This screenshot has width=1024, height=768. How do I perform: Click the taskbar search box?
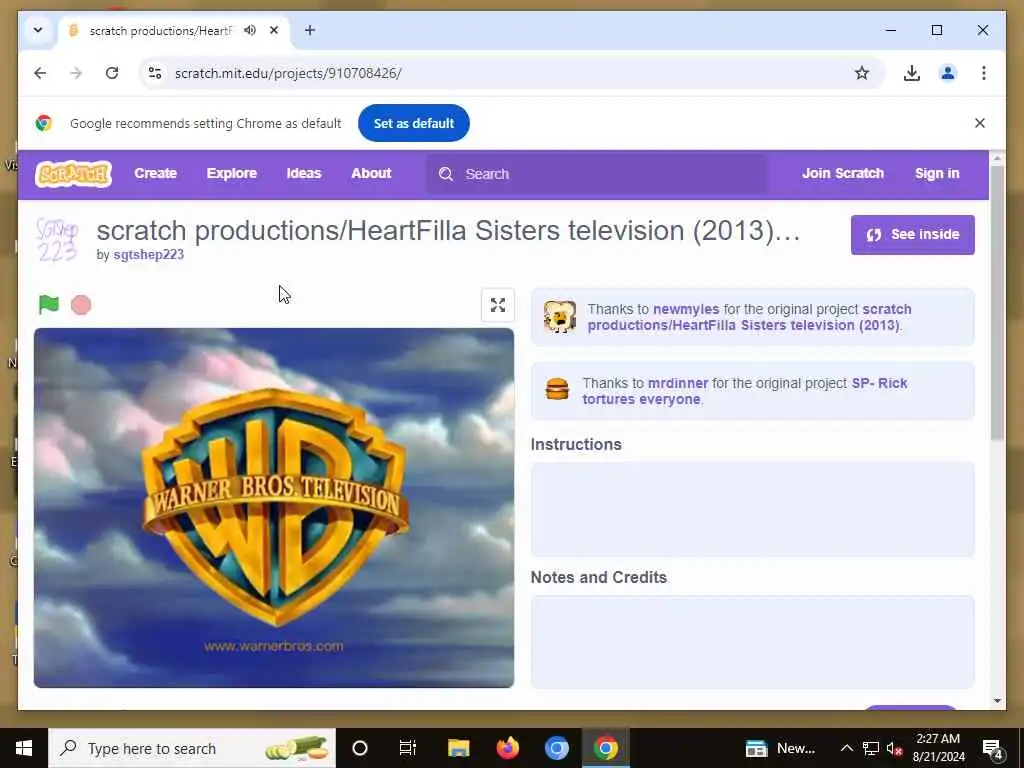(192, 748)
